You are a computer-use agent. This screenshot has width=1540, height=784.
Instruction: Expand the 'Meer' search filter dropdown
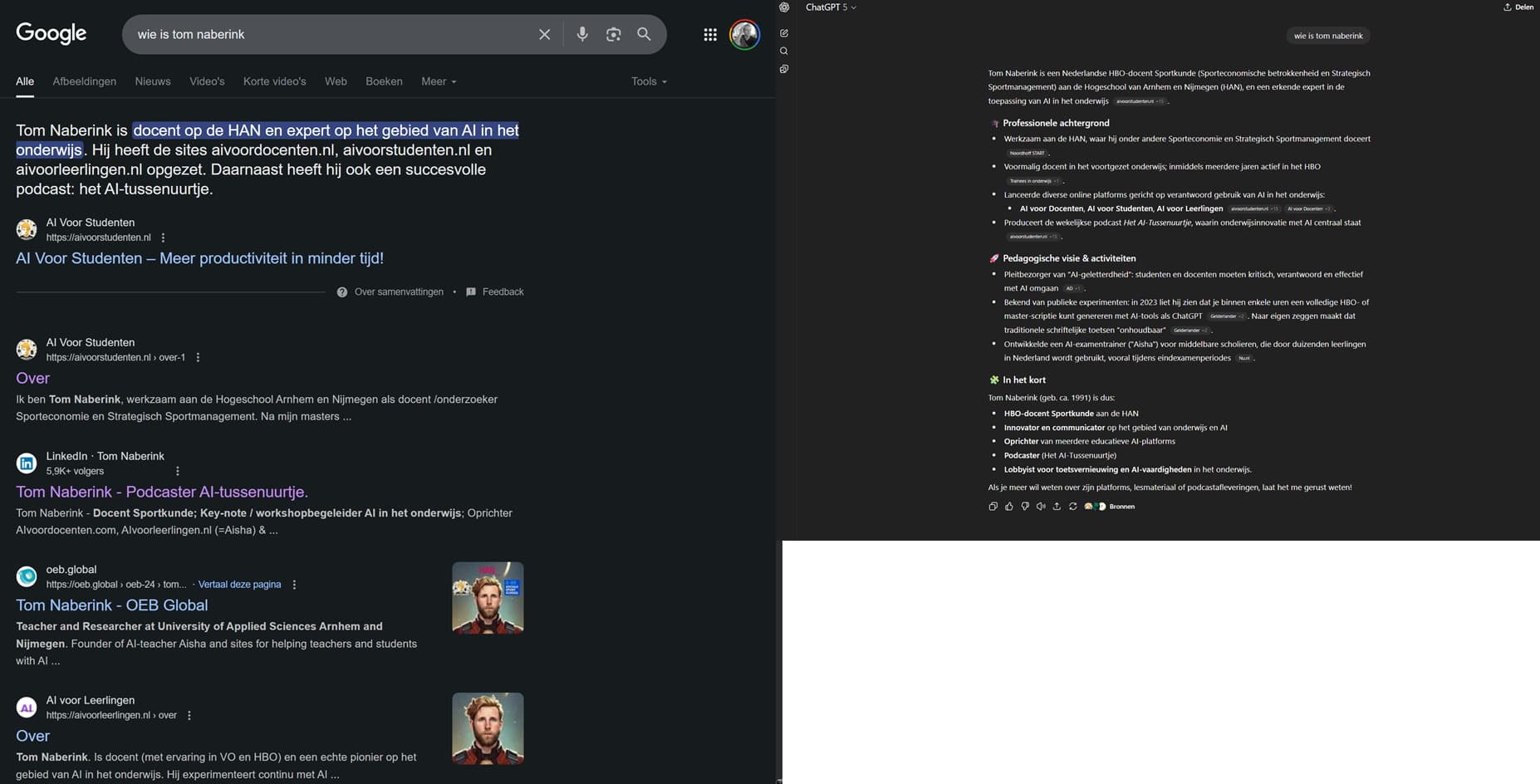point(439,81)
